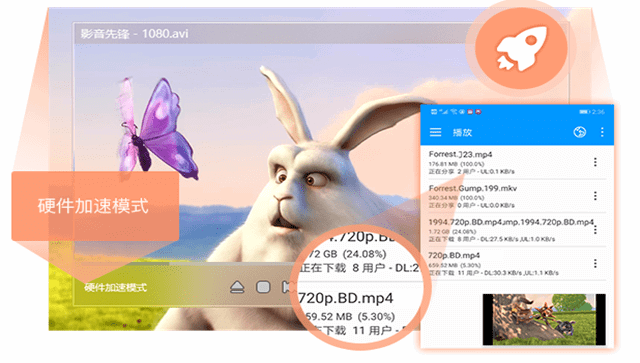Open options for Forrest.J23.mp4
The image size is (640, 363).
[595, 163]
